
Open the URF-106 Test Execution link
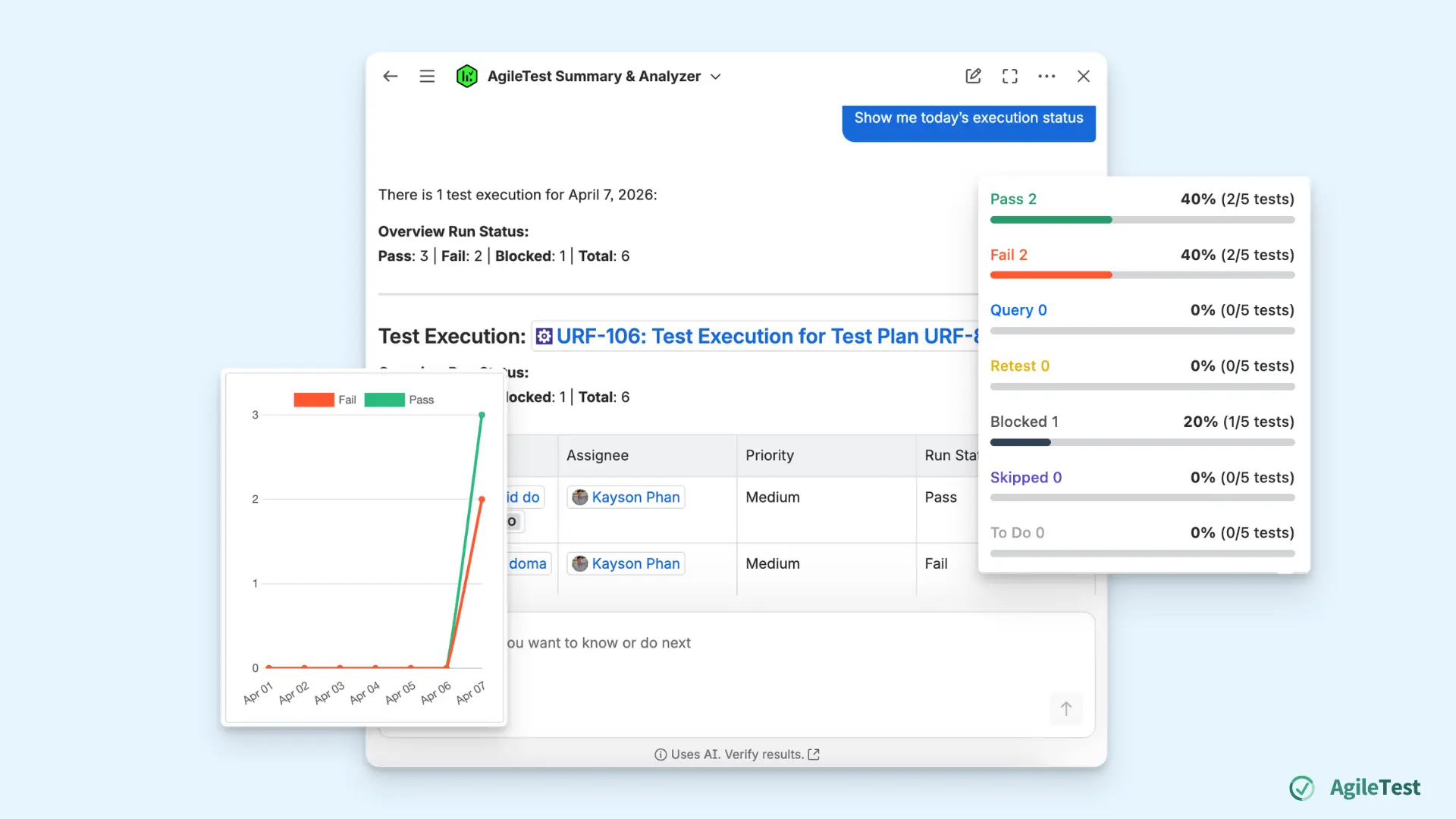point(767,336)
